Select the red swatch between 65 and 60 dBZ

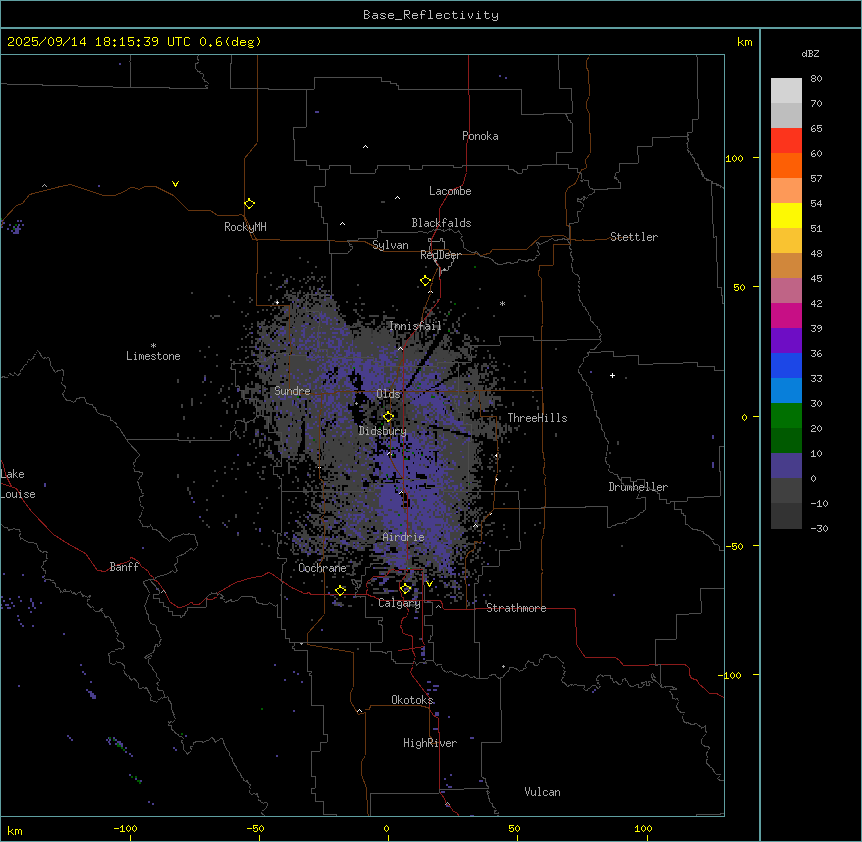pos(786,141)
